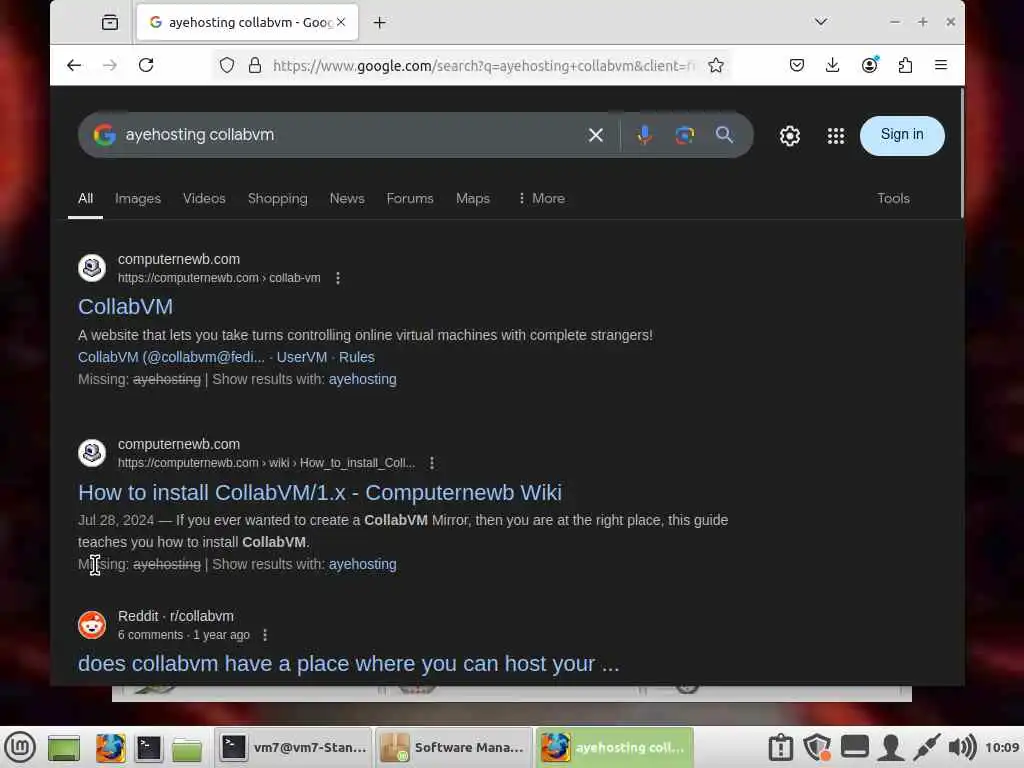Click the network connection tray icon
The image size is (1024, 768).
pos(926,747)
